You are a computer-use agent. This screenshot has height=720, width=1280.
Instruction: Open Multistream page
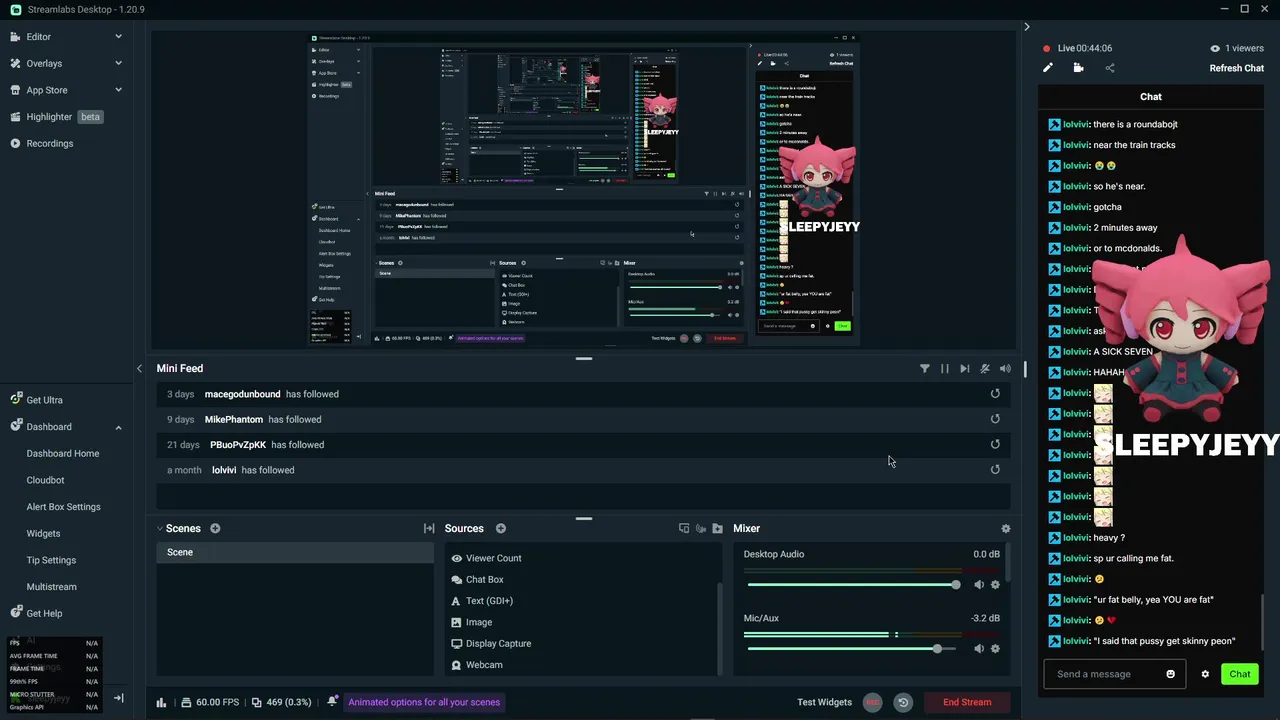tap(51, 587)
